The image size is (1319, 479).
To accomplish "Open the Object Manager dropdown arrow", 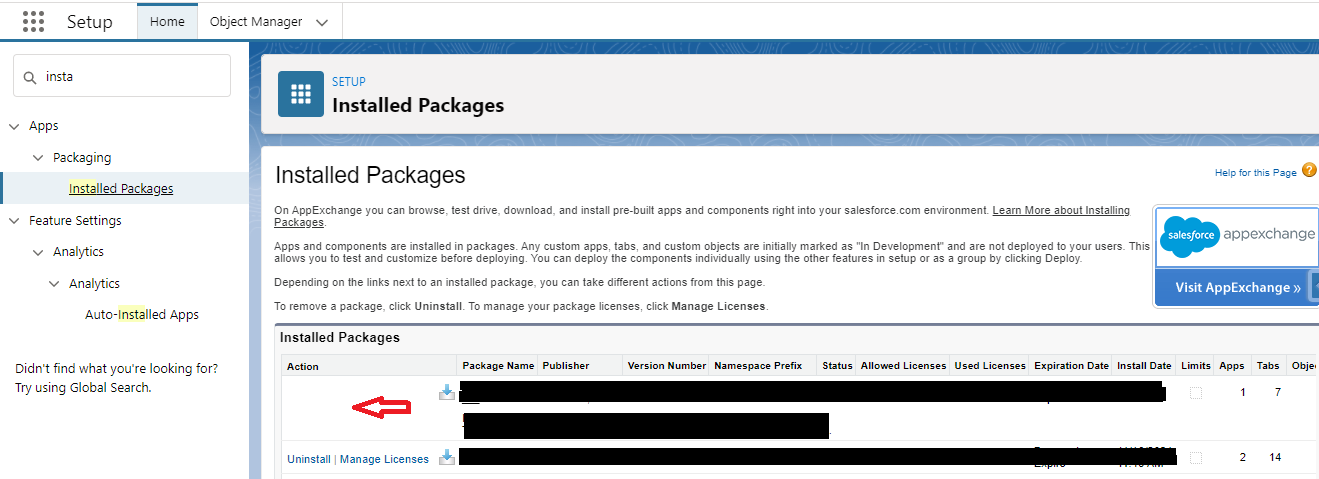I will [x=321, y=22].
